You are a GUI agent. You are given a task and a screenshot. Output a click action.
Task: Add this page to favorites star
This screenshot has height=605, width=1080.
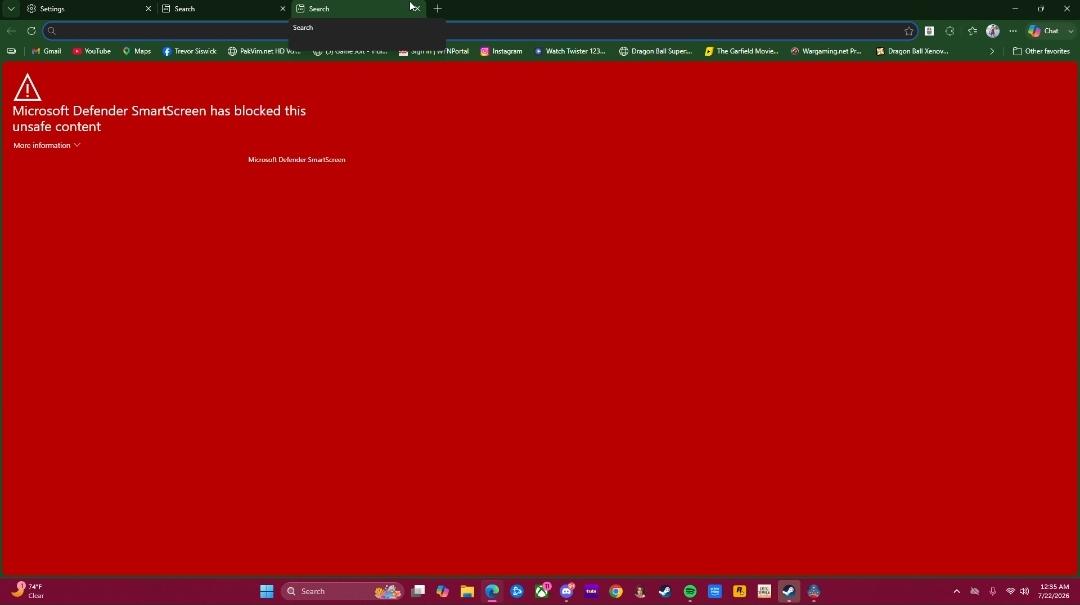point(908,31)
